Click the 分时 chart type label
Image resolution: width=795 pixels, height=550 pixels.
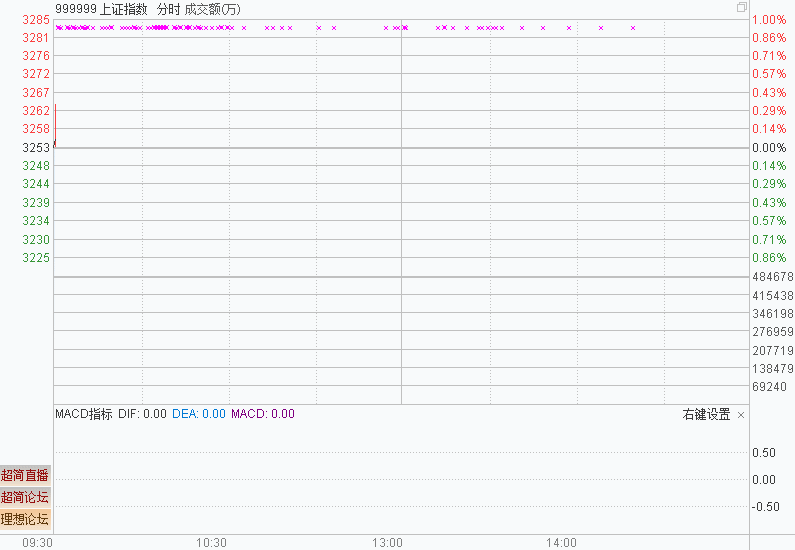pos(169,8)
